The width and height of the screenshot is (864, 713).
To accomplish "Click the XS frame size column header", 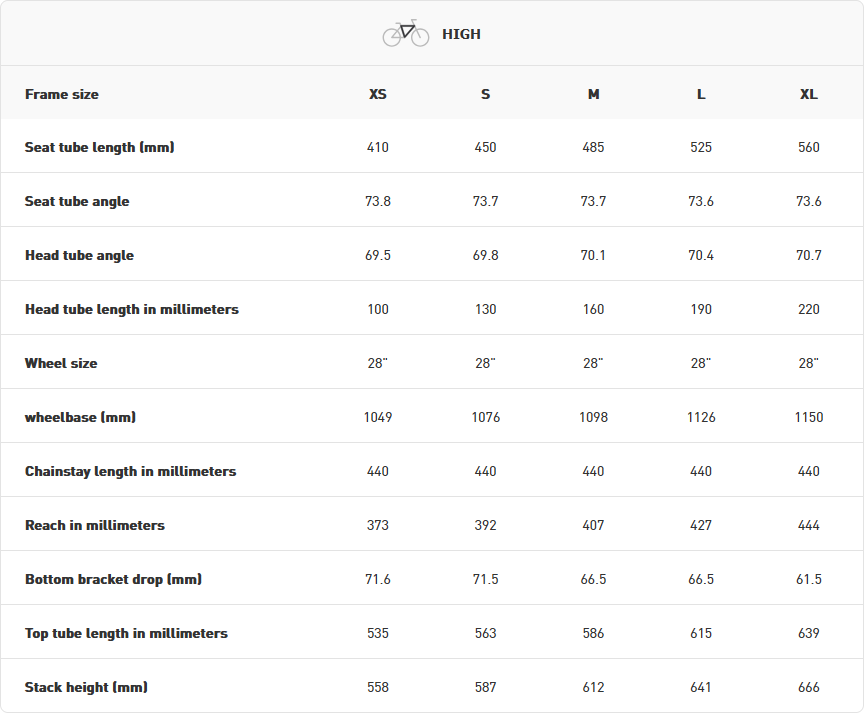I will coord(378,94).
